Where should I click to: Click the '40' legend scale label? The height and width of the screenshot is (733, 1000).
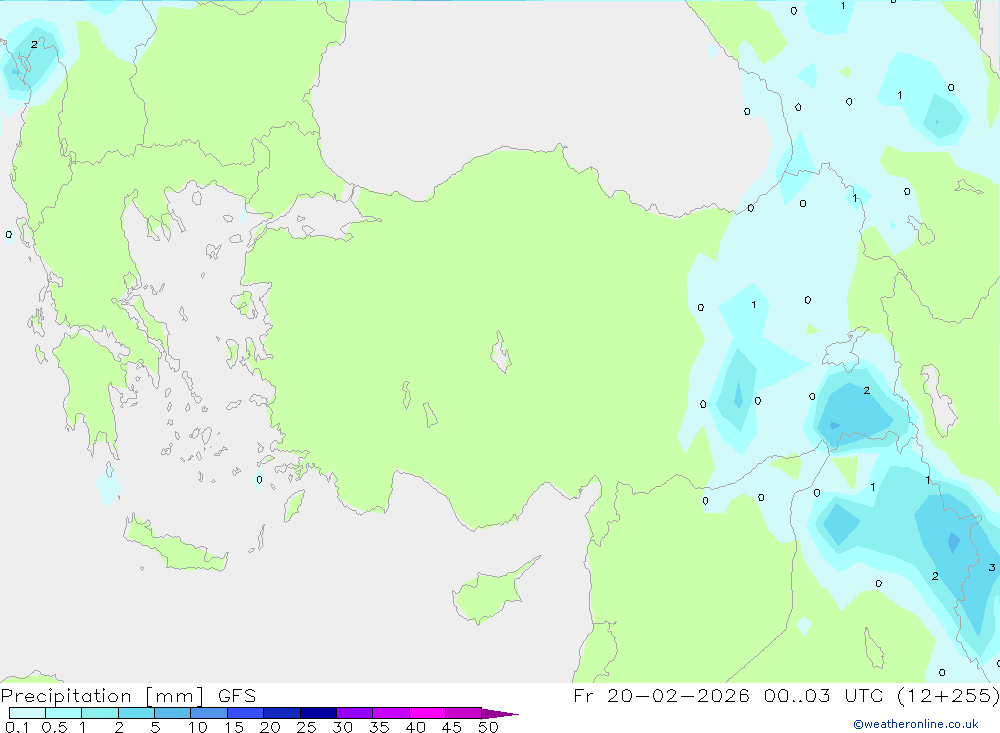click(416, 727)
